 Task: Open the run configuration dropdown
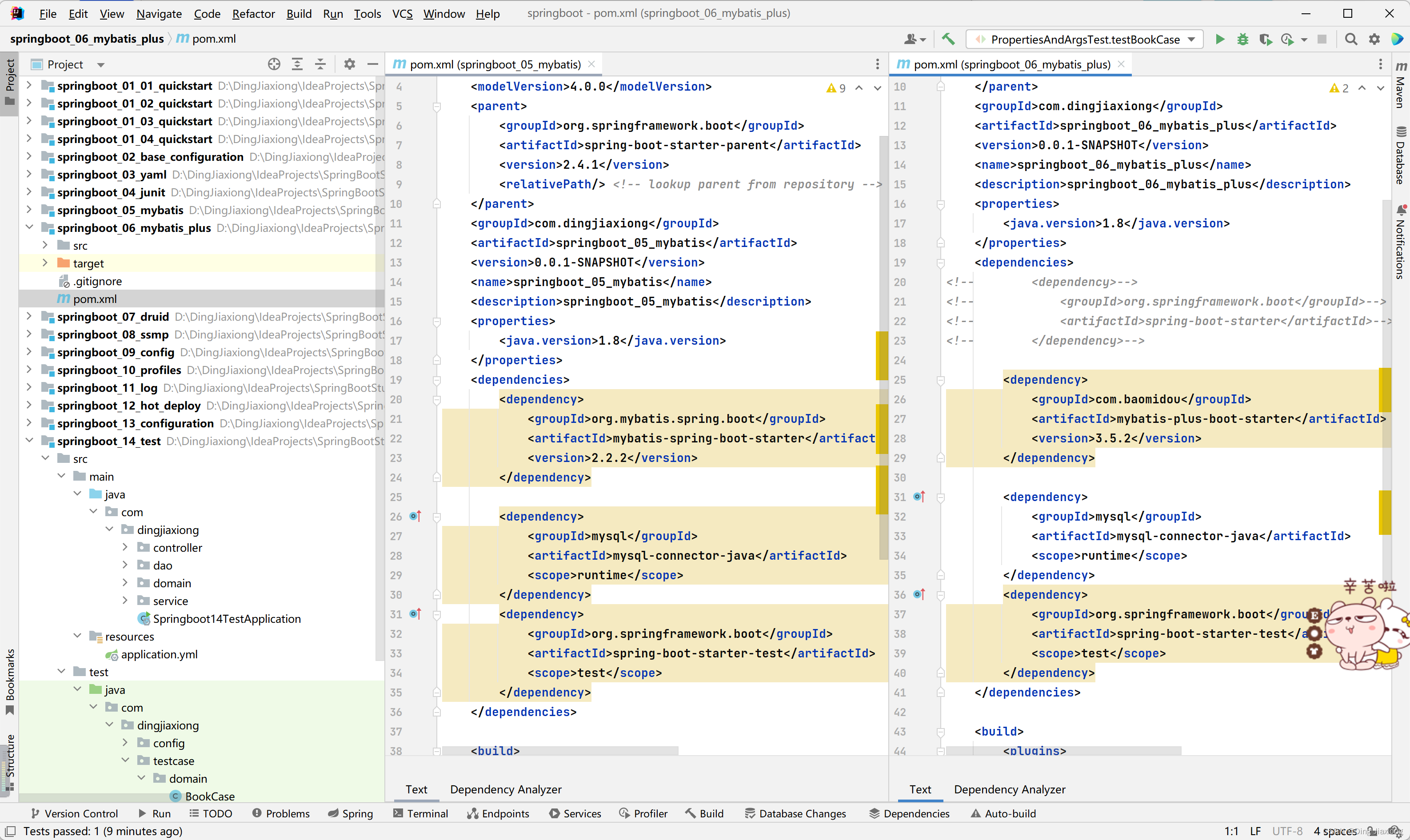pyautogui.click(x=1191, y=39)
